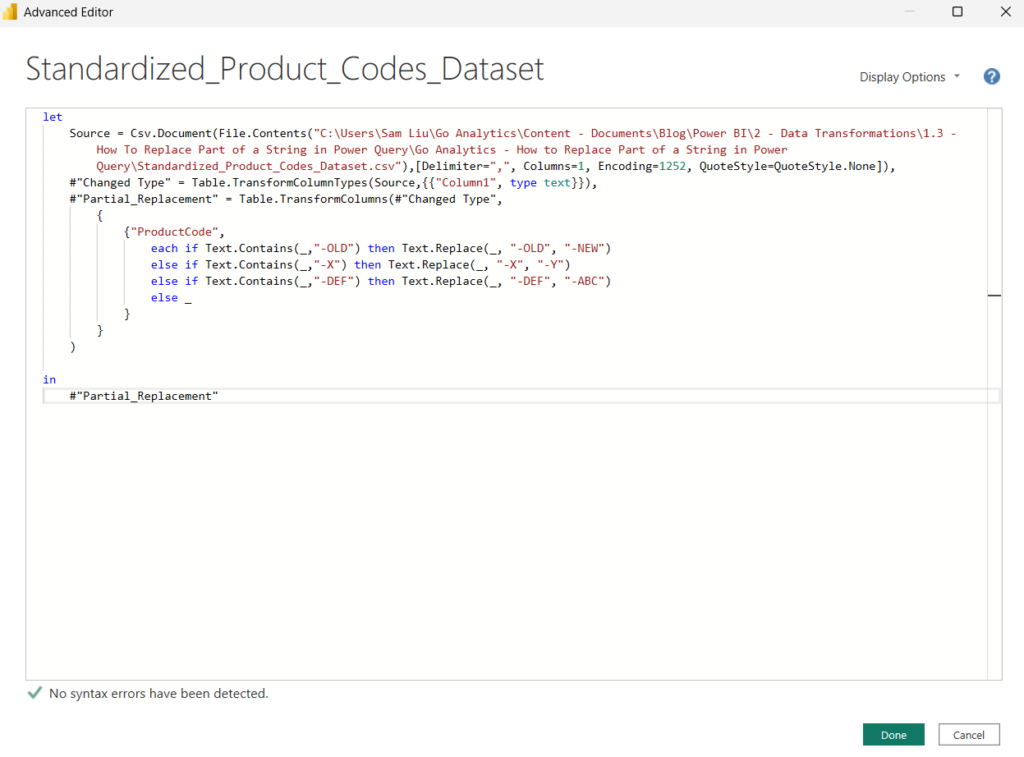Image resolution: width=1024 pixels, height=757 pixels.
Task: Click the Standardized_Product_Codes_Dataset query title
Action: [x=285, y=69]
